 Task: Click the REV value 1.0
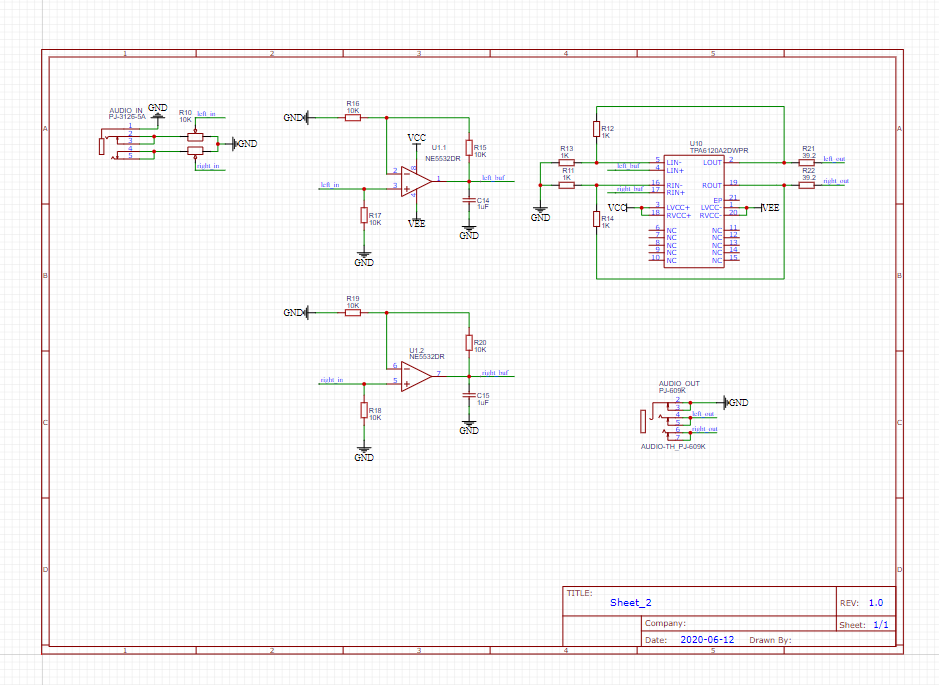[x=876, y=603]
